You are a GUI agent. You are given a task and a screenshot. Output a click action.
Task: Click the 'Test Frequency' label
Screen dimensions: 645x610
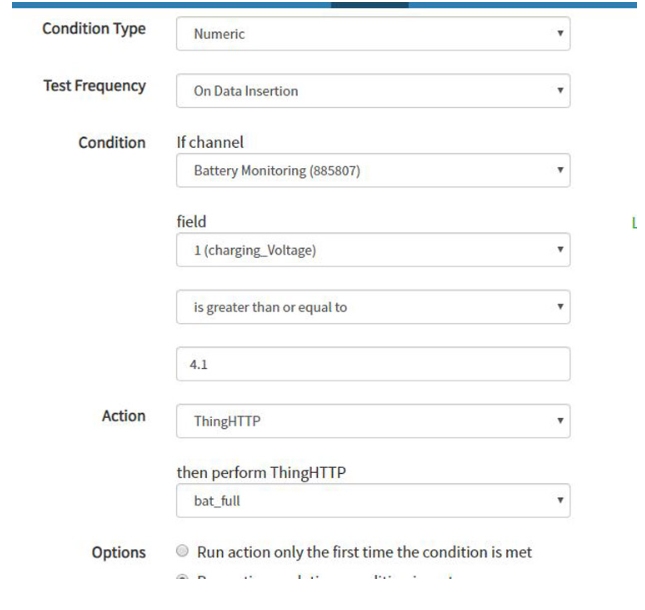93,86
